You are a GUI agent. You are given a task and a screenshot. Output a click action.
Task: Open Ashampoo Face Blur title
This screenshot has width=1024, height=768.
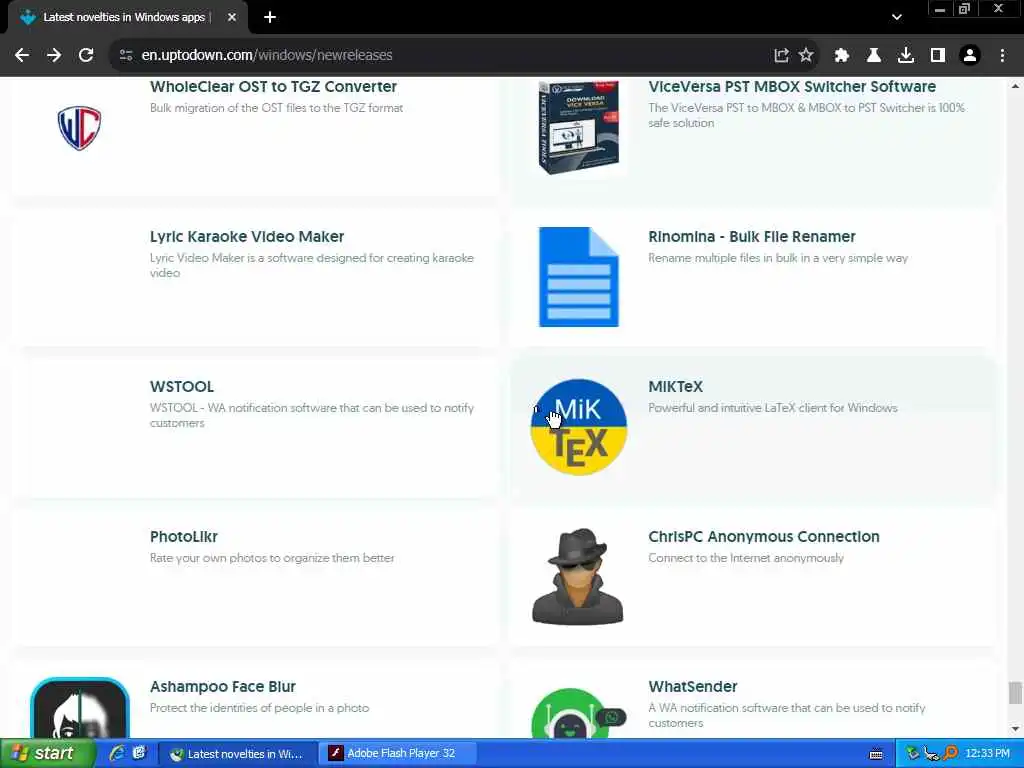[x=223, y=686]
